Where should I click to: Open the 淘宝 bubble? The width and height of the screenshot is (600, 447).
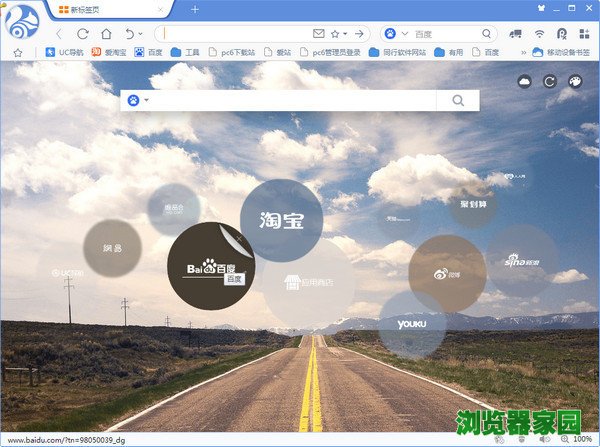click(x=282, y=220)
